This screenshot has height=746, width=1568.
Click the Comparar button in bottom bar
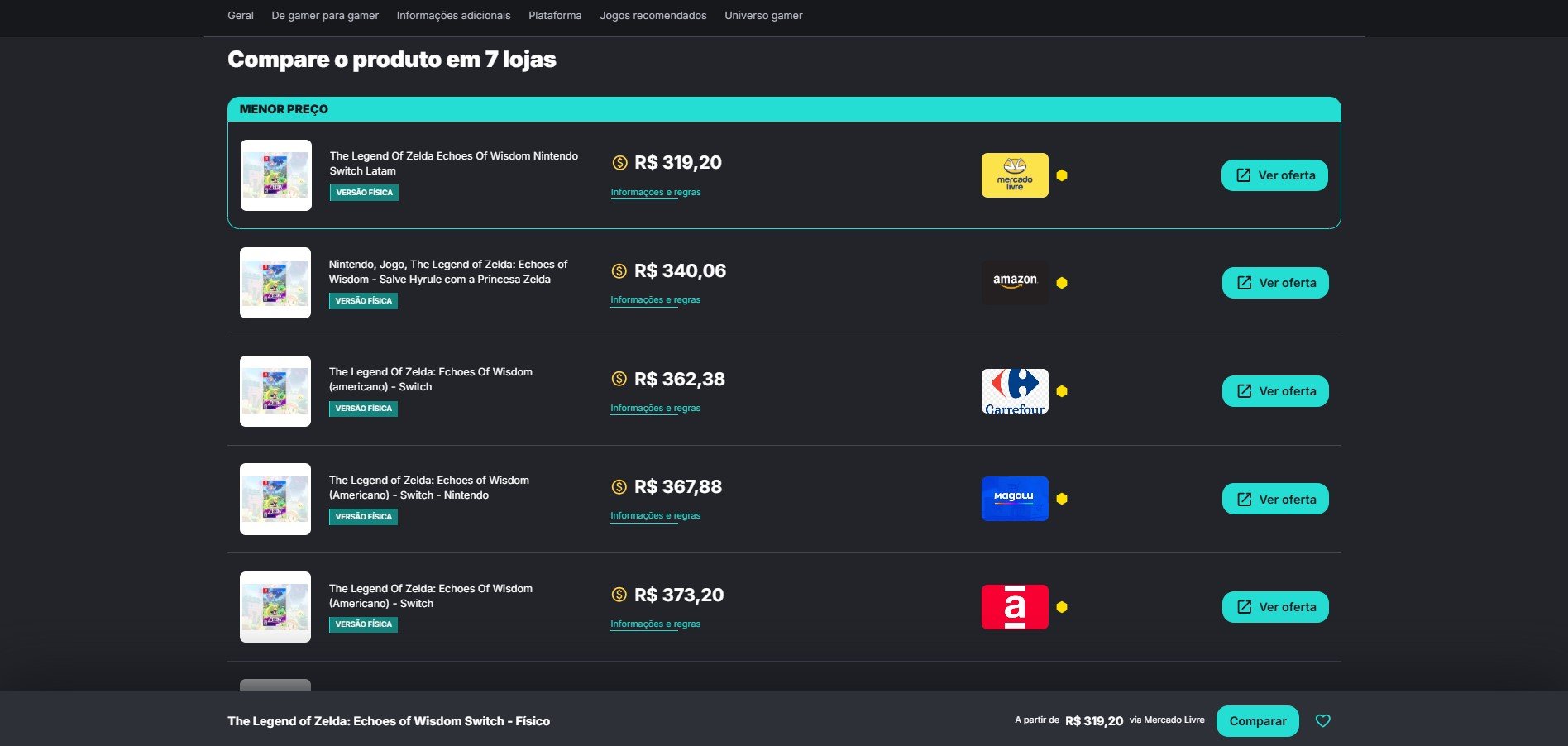pos(1257,721)
